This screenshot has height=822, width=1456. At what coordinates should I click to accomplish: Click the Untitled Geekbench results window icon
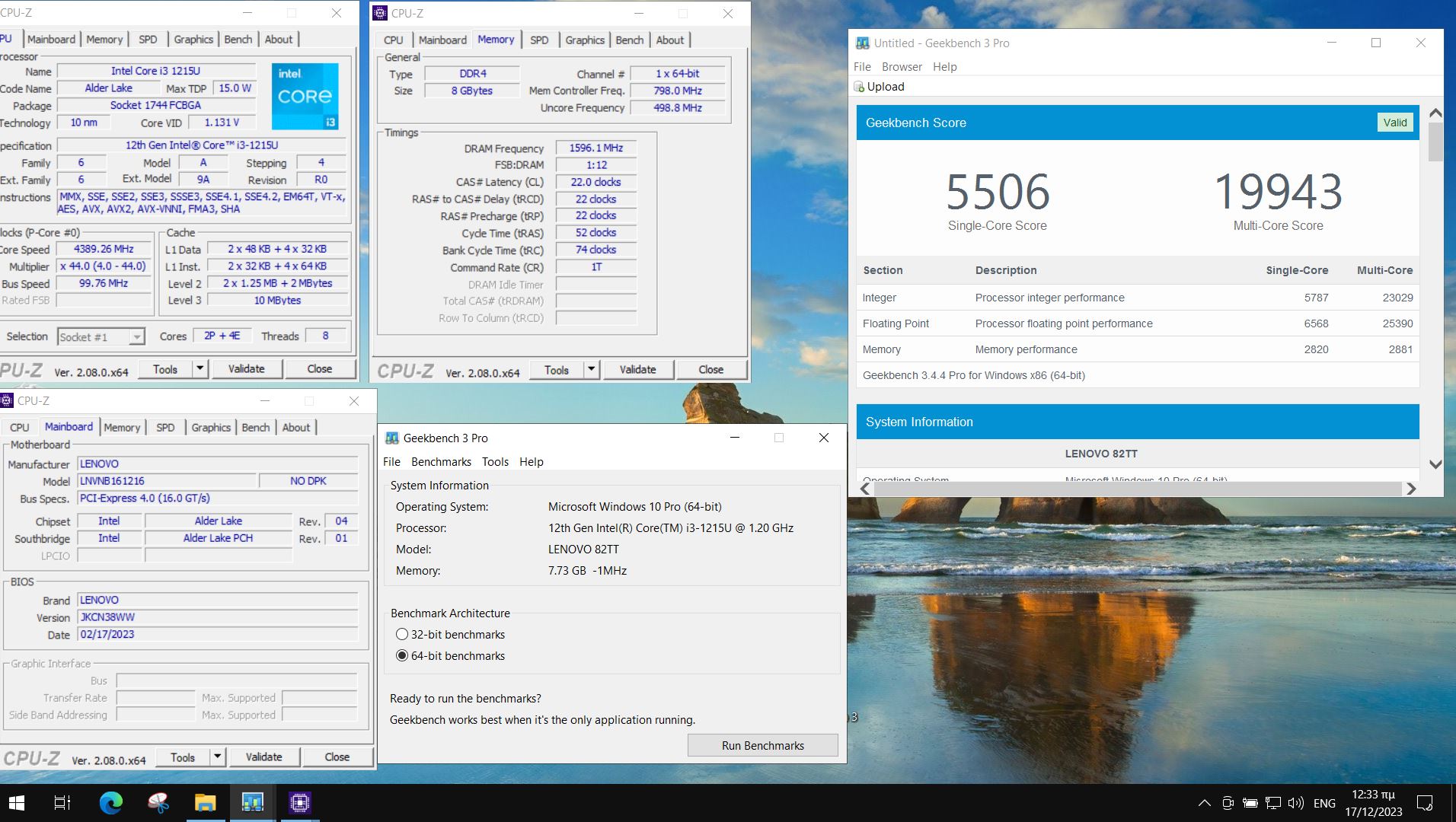click(x=862, y=43)
